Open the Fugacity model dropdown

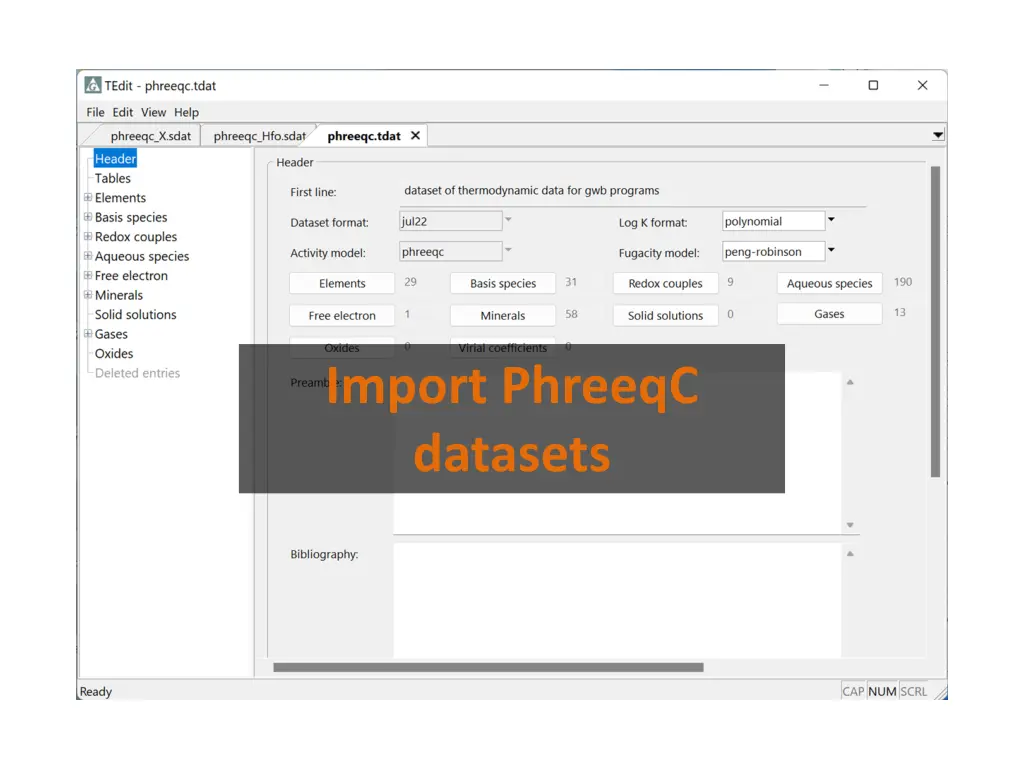click(831, 252)
